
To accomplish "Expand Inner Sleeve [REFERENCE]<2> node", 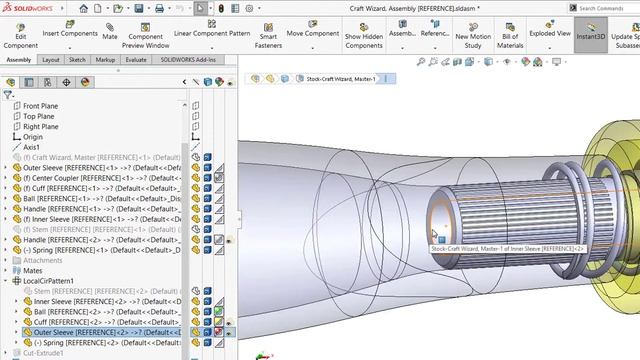I will point(16,301).
